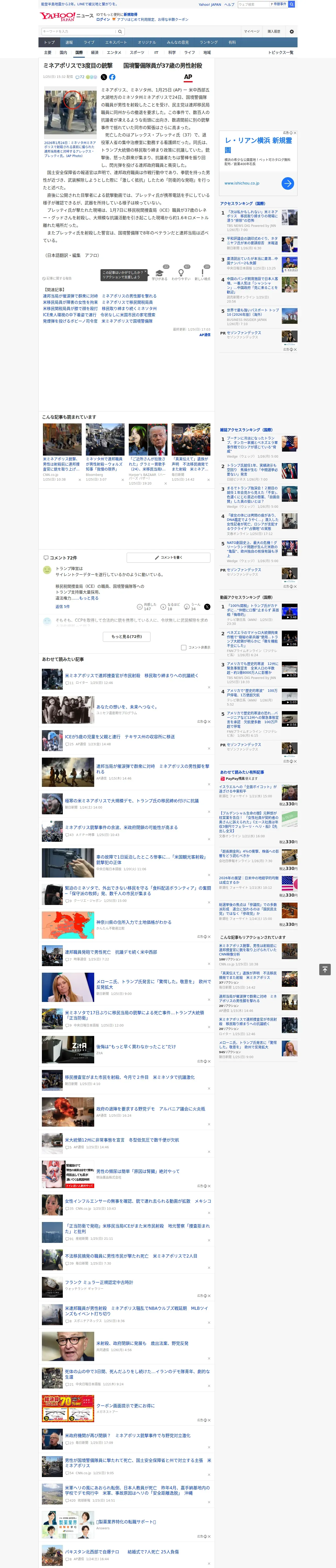Click the first commenter's green avatar

(x=47, y=570)
